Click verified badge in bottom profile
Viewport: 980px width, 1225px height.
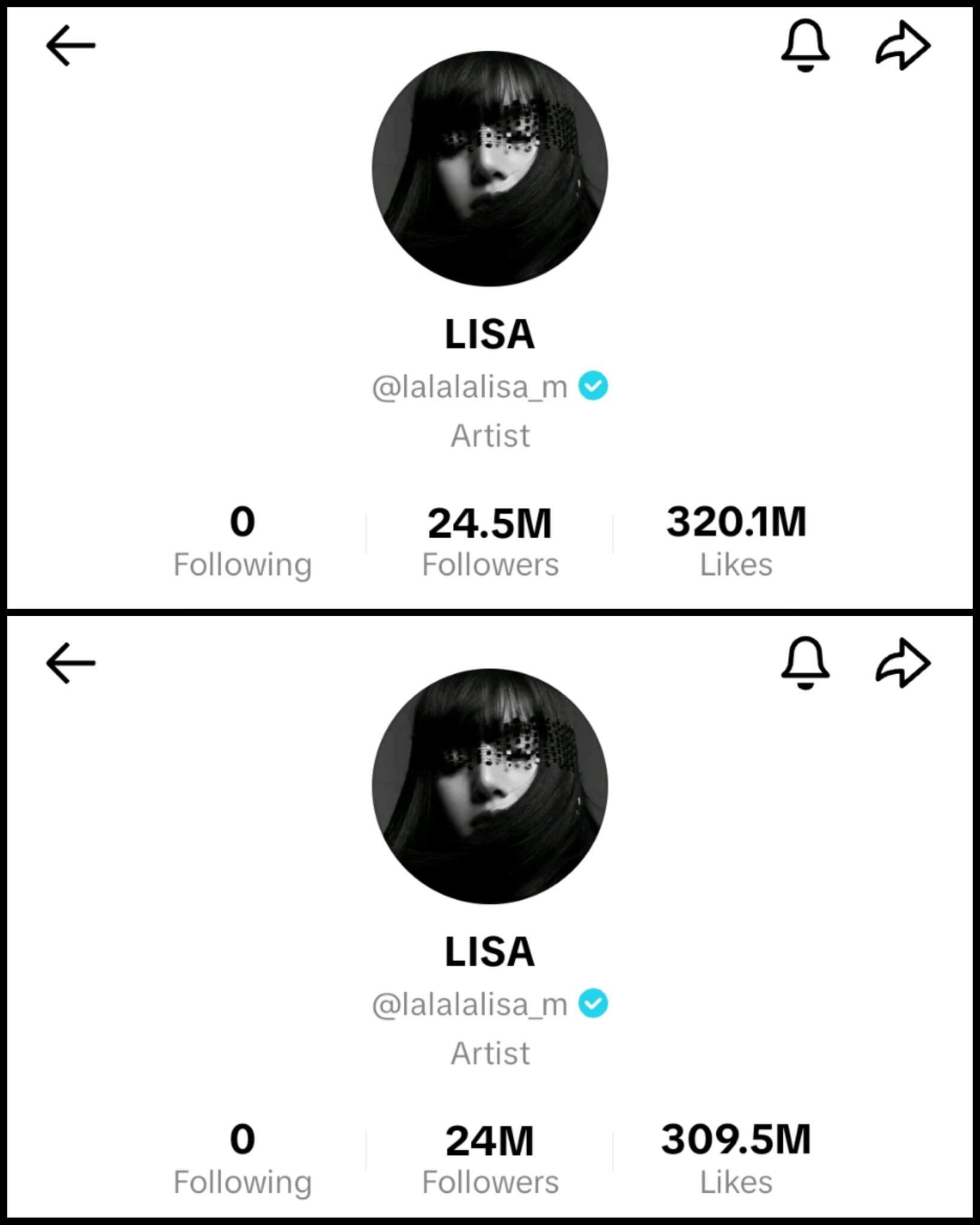pyautogui.click(x=593, y=1003)
